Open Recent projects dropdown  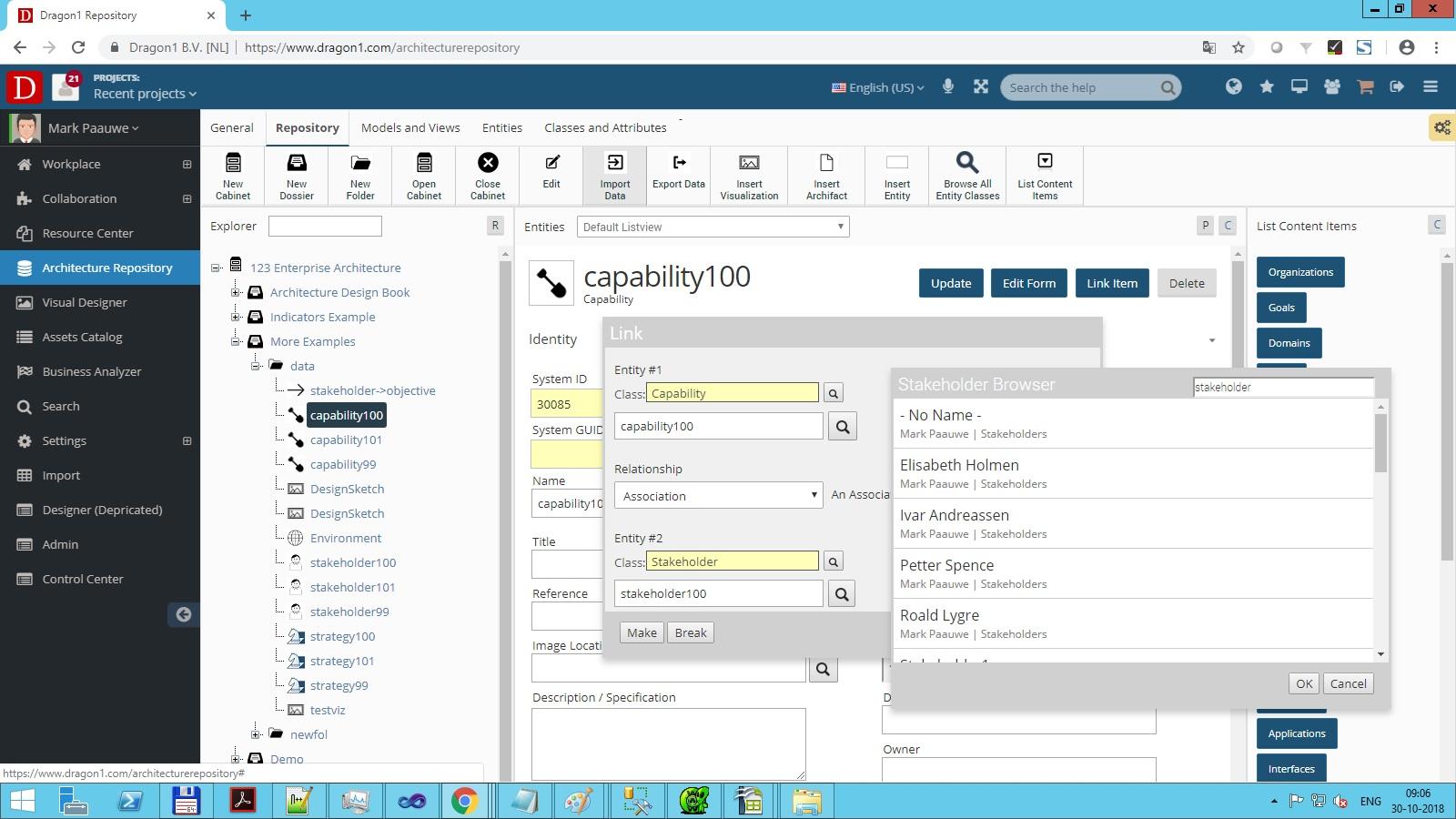point(145,94)
